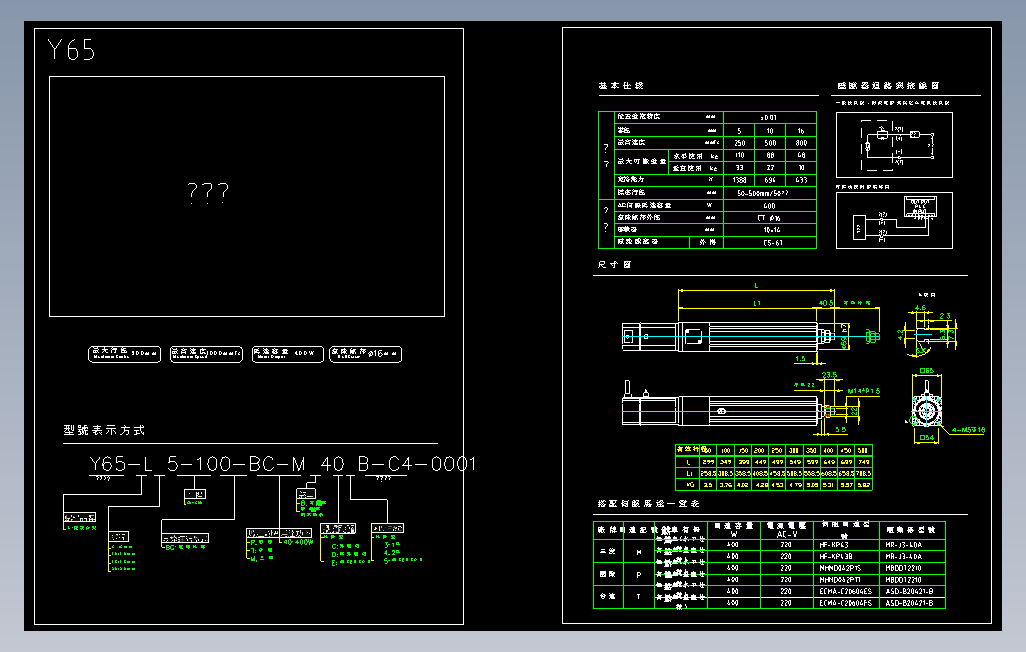The image size is (1026, 652).
Task: Select the HF-KP43 motor model cell
Action: [x=834, y=545]
